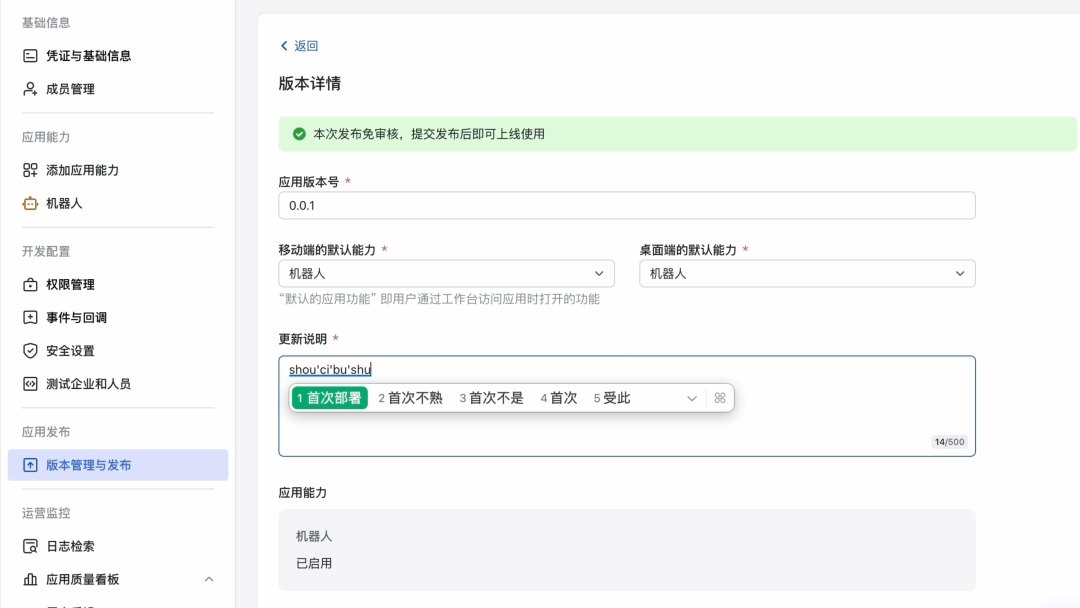The image size is (1080, 608).
Task: Click the 本次发布免审核 notice text
Action: tap(428, 134)
